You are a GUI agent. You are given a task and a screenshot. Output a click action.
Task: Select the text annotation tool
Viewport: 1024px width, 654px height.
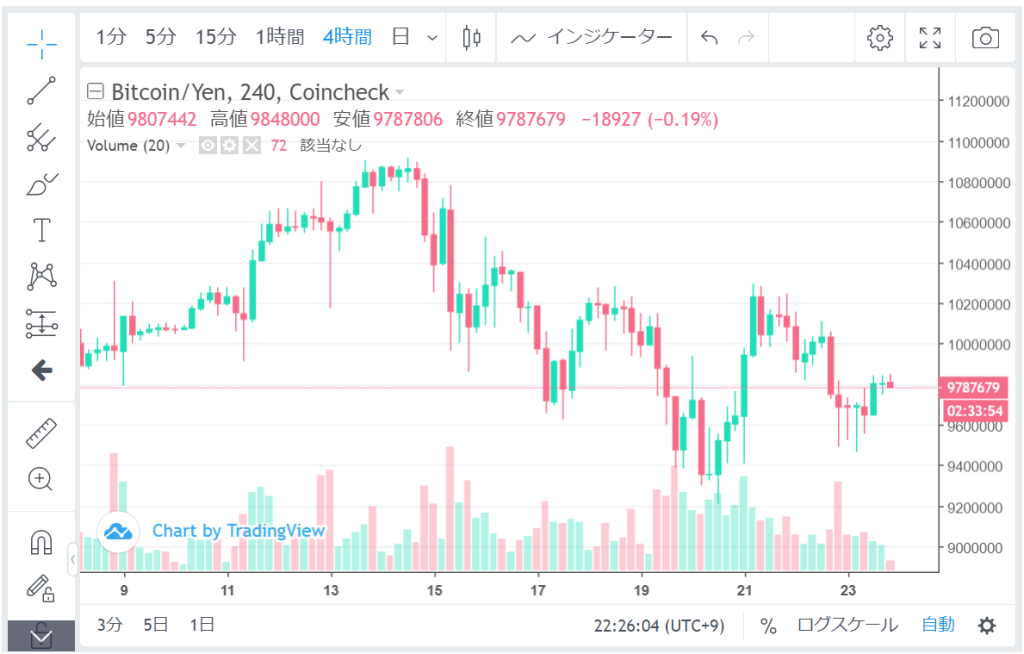click(x=41, y=230)
